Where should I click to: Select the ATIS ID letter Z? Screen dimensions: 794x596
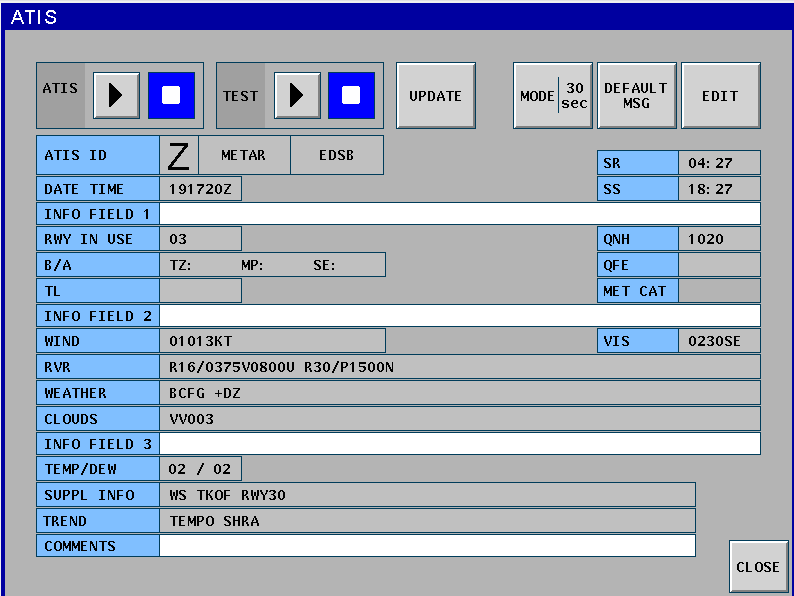179,156
